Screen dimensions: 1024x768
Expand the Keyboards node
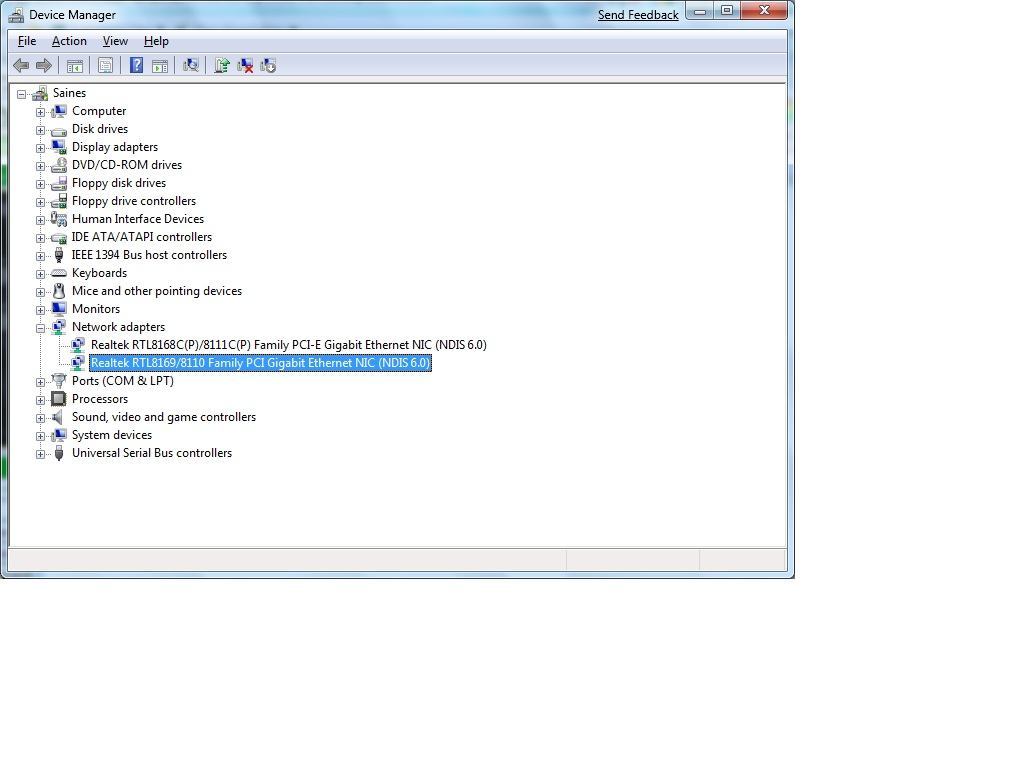(x=40, y=274)
